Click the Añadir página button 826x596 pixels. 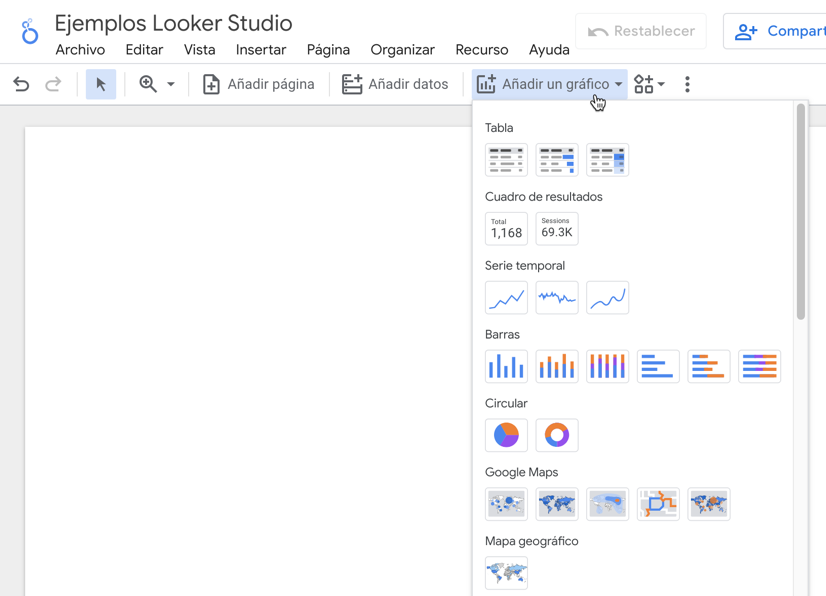pos(259,85)
